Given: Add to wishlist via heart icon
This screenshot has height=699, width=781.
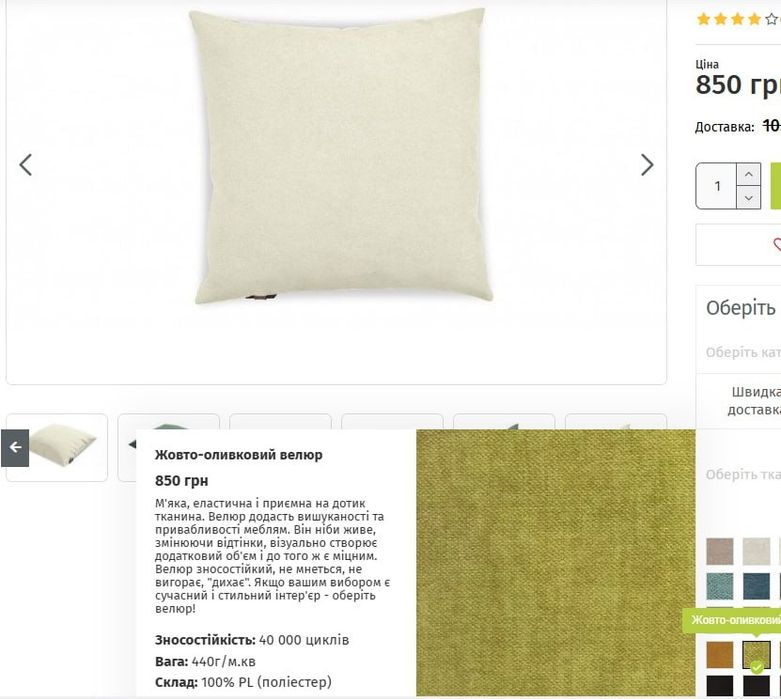Looking at the screenshot, I should (777, 244).
